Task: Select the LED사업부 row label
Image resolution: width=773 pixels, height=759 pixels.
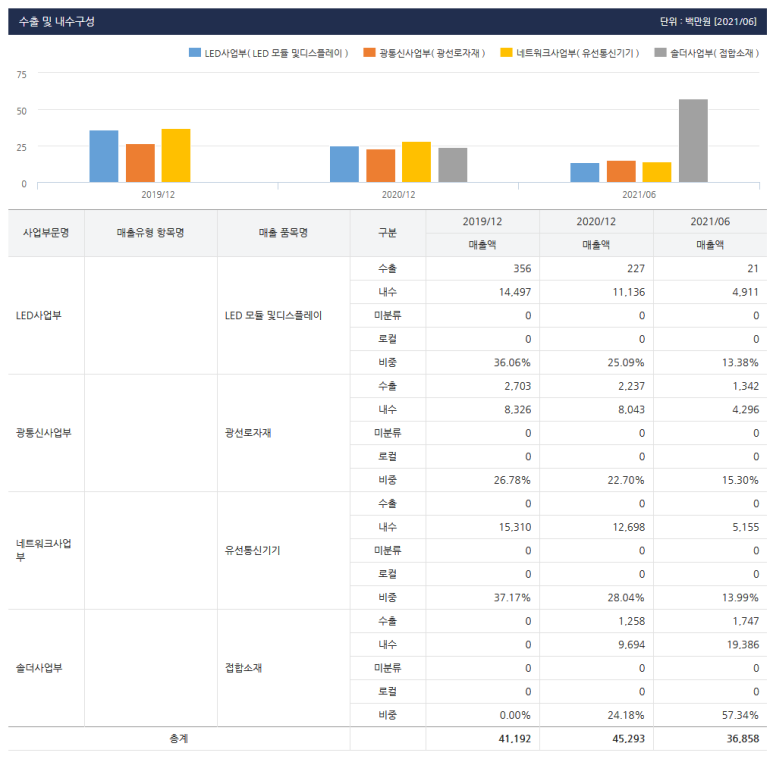Action: (x=38, y=315)
